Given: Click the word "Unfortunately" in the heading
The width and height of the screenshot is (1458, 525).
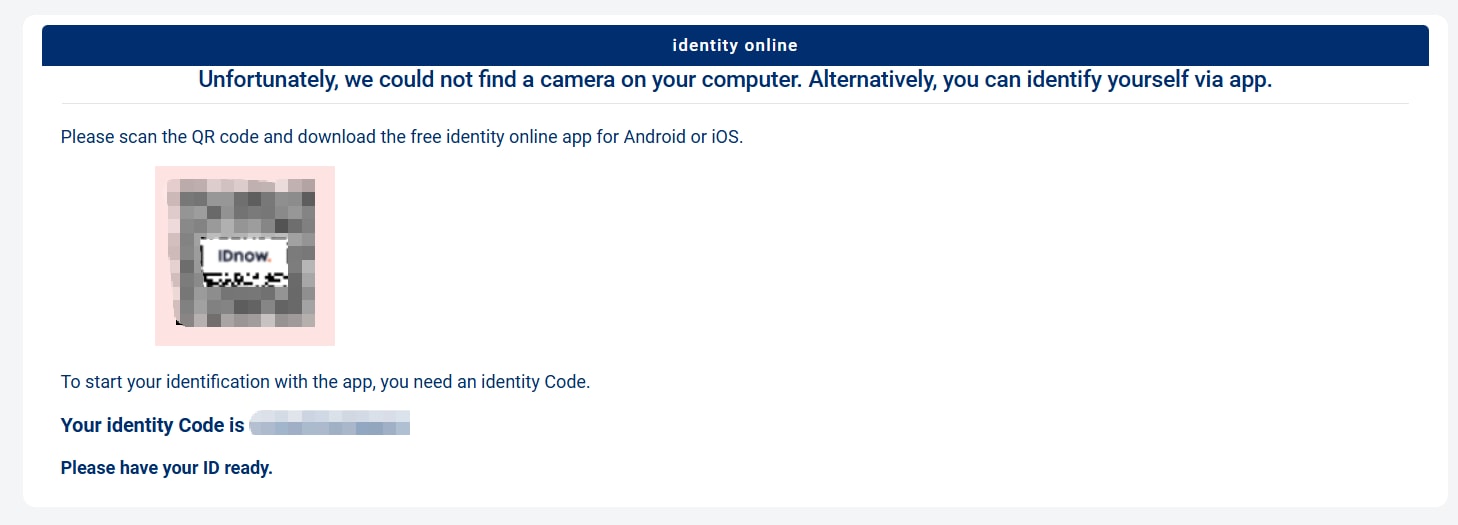Looking at the screenshot, I should 265,80.
